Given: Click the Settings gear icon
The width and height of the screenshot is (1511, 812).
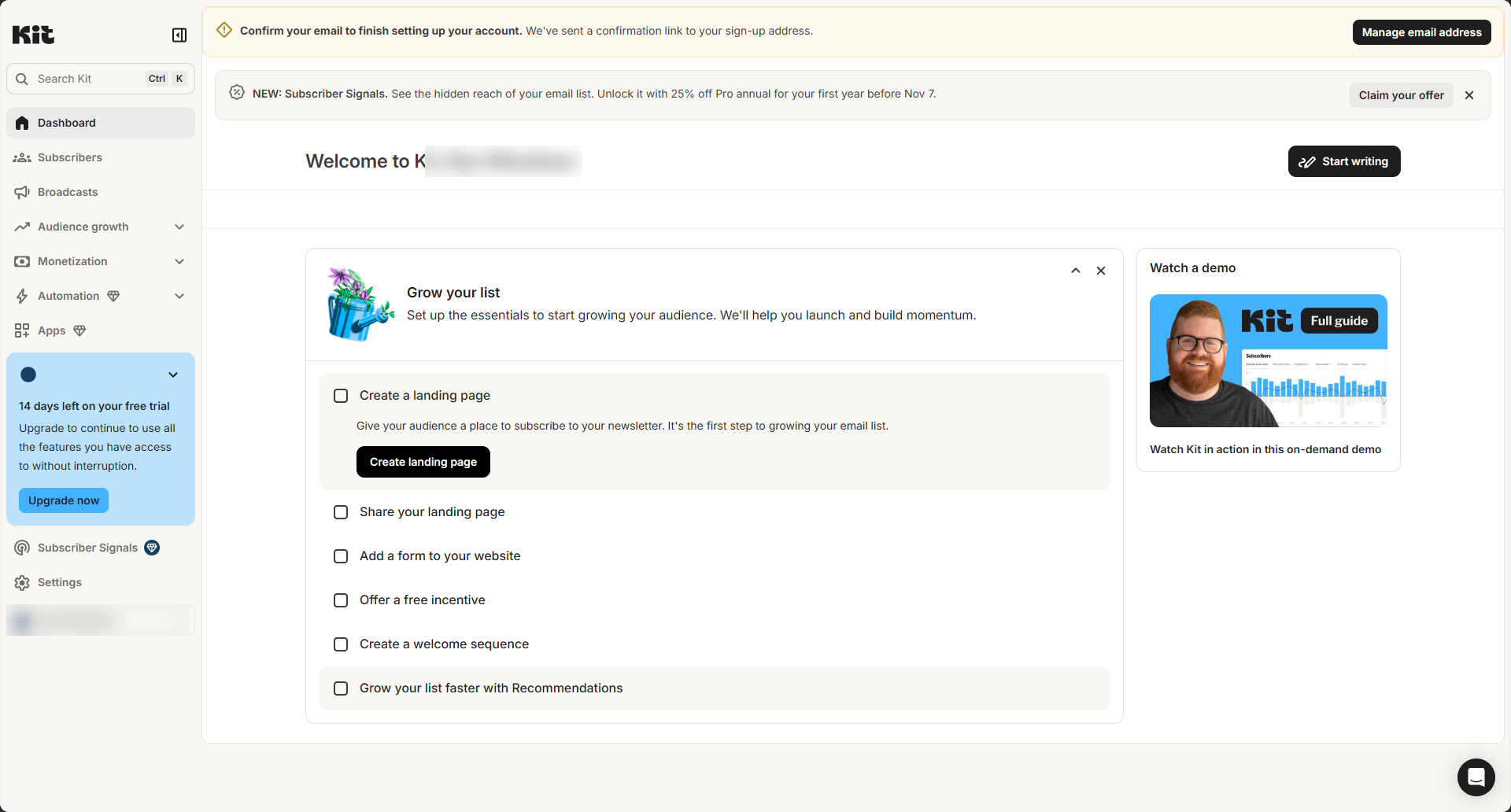Looking at the screenshot, I should (22, 582).
